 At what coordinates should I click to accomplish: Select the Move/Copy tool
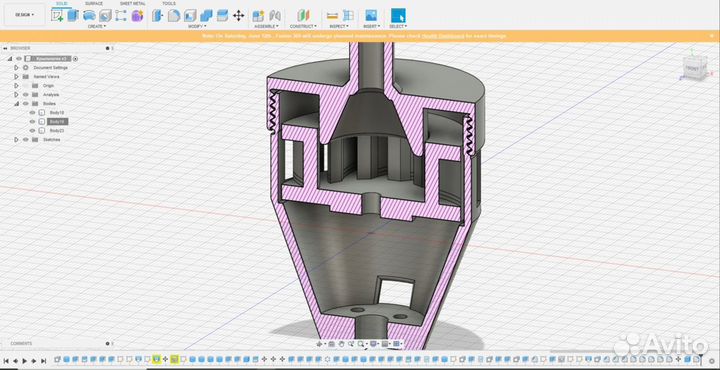tap(238, 16)
